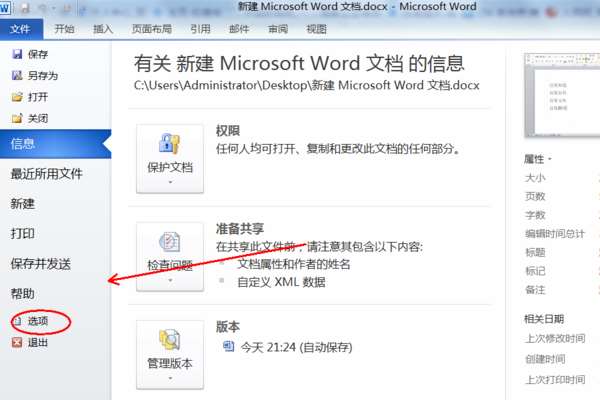
Task: Select 保存 in the file menu
Action: [38, 54]
